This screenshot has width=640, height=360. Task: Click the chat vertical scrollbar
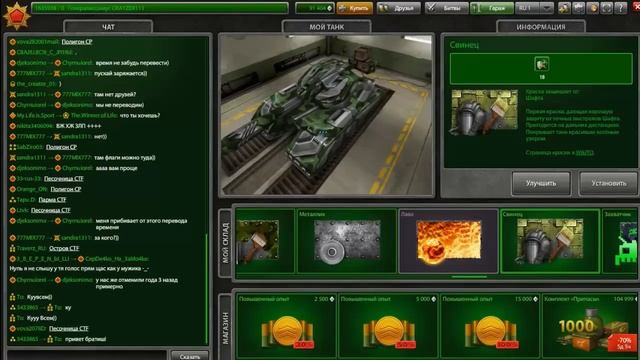coord(207,288)
